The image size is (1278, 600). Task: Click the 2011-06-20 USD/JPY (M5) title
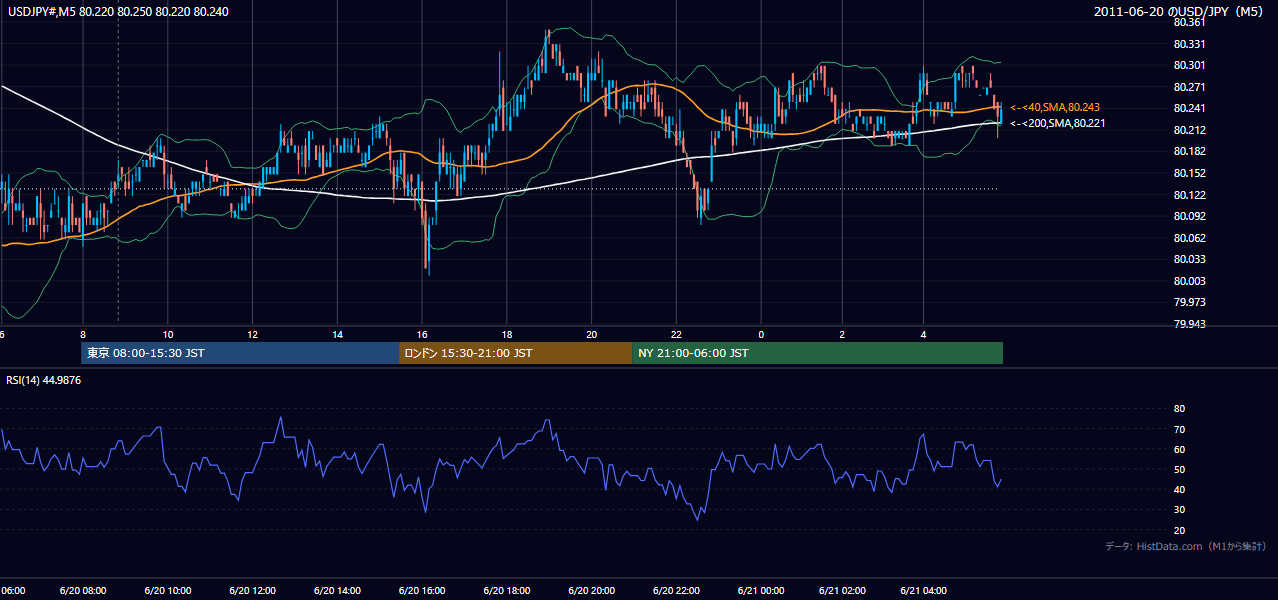[1180, 11]
